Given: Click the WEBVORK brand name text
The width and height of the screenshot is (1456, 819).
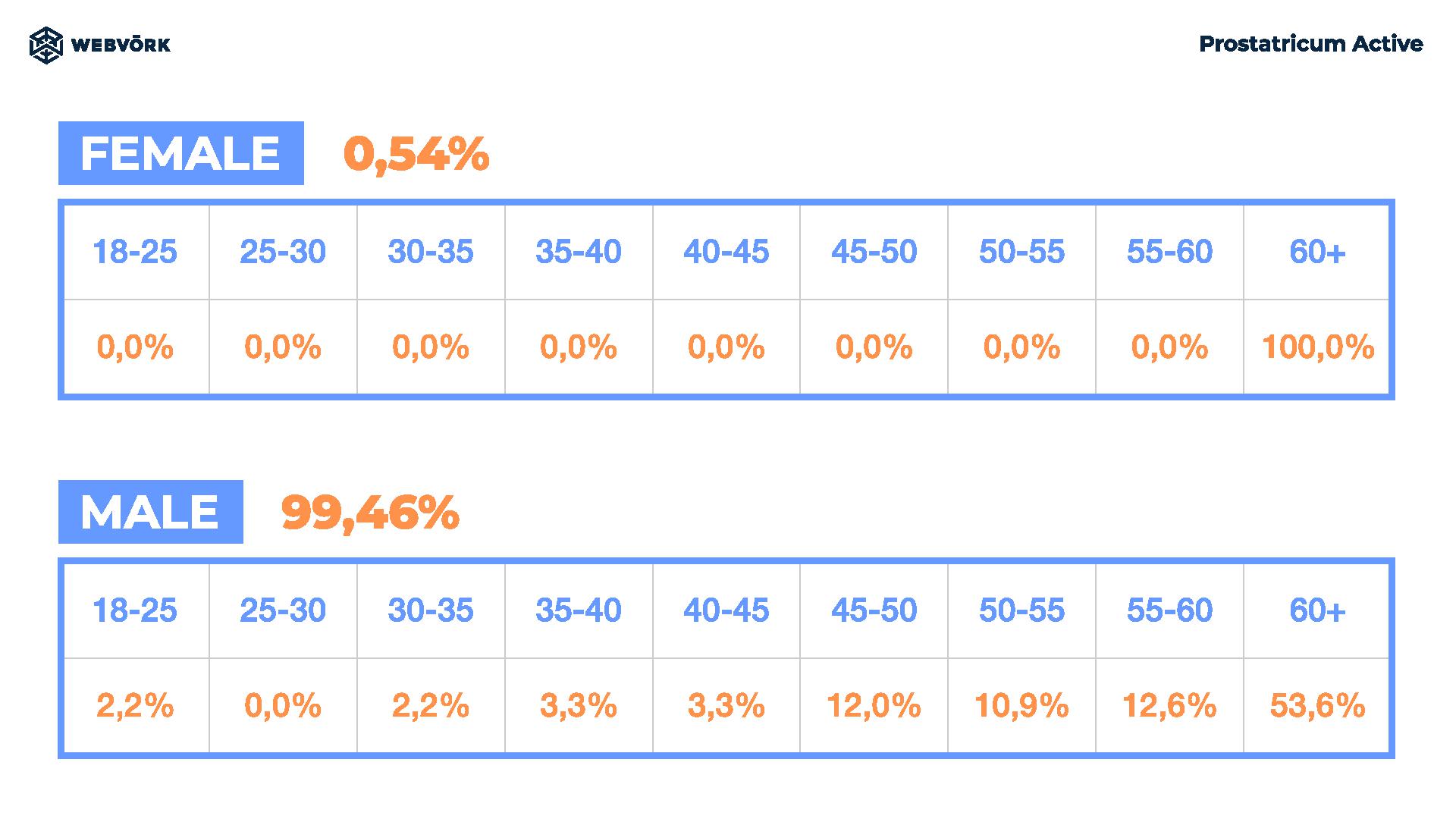Looking at the screenshot, I should (x=121, y=45).
